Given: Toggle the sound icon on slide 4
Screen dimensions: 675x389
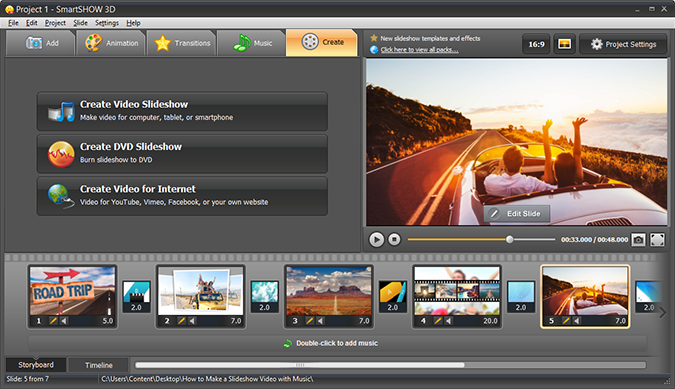Looking at the screenshot, I should click(x=449, y=321).
